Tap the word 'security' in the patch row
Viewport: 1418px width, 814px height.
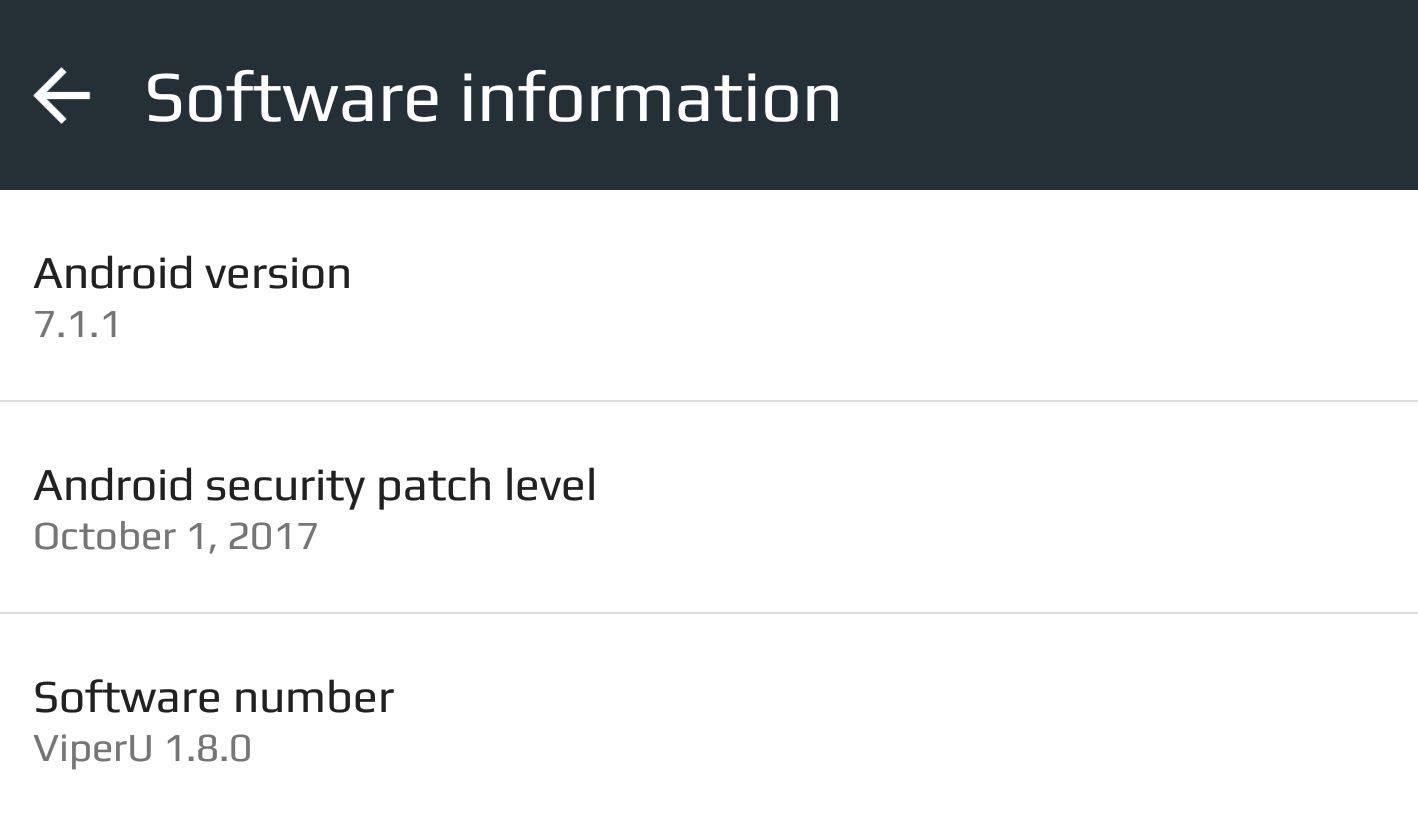click(284, 486)
